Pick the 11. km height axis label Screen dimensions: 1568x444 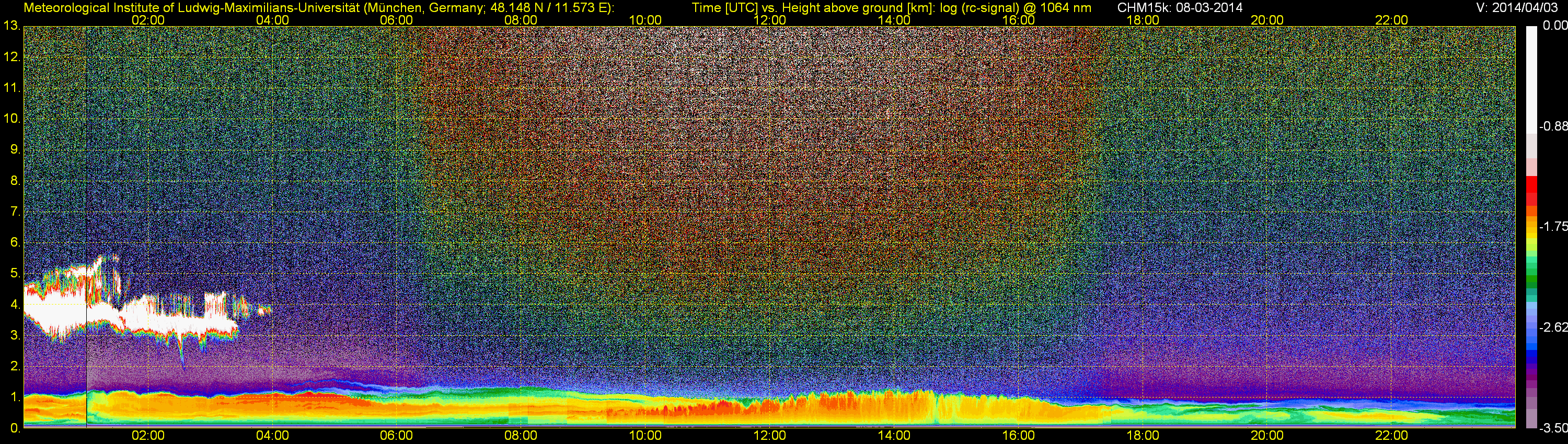13,88
